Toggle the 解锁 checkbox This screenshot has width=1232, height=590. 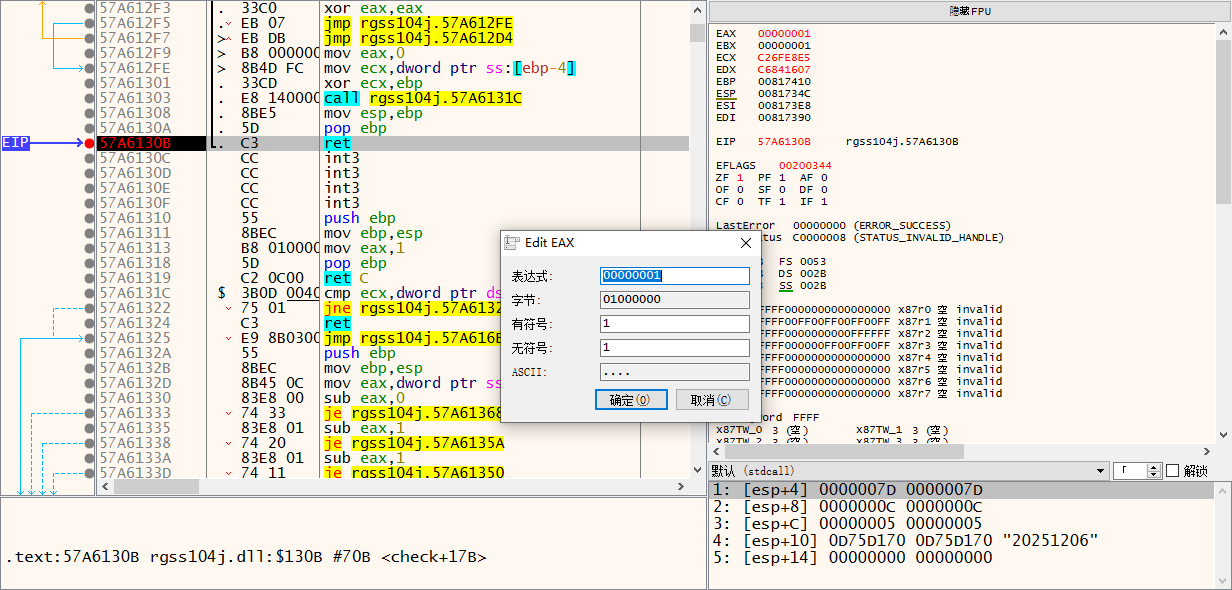(x=1173, y=471)
